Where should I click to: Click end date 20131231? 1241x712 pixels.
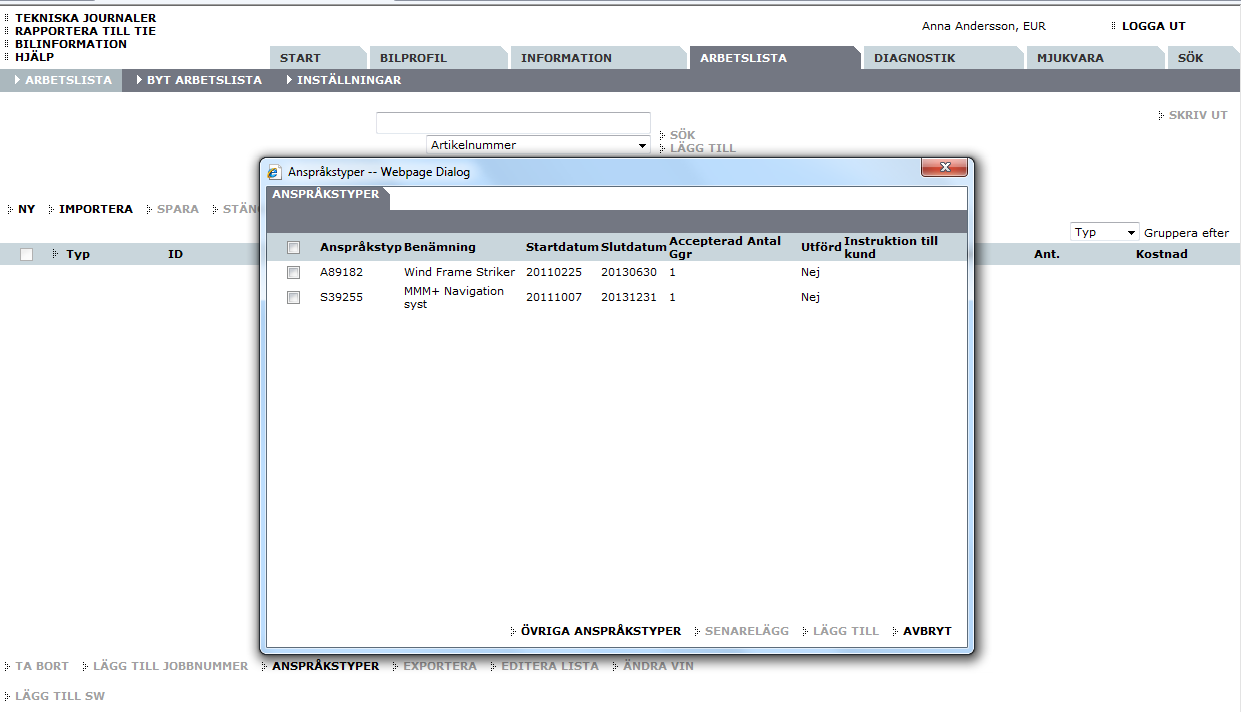pos(629,297)
